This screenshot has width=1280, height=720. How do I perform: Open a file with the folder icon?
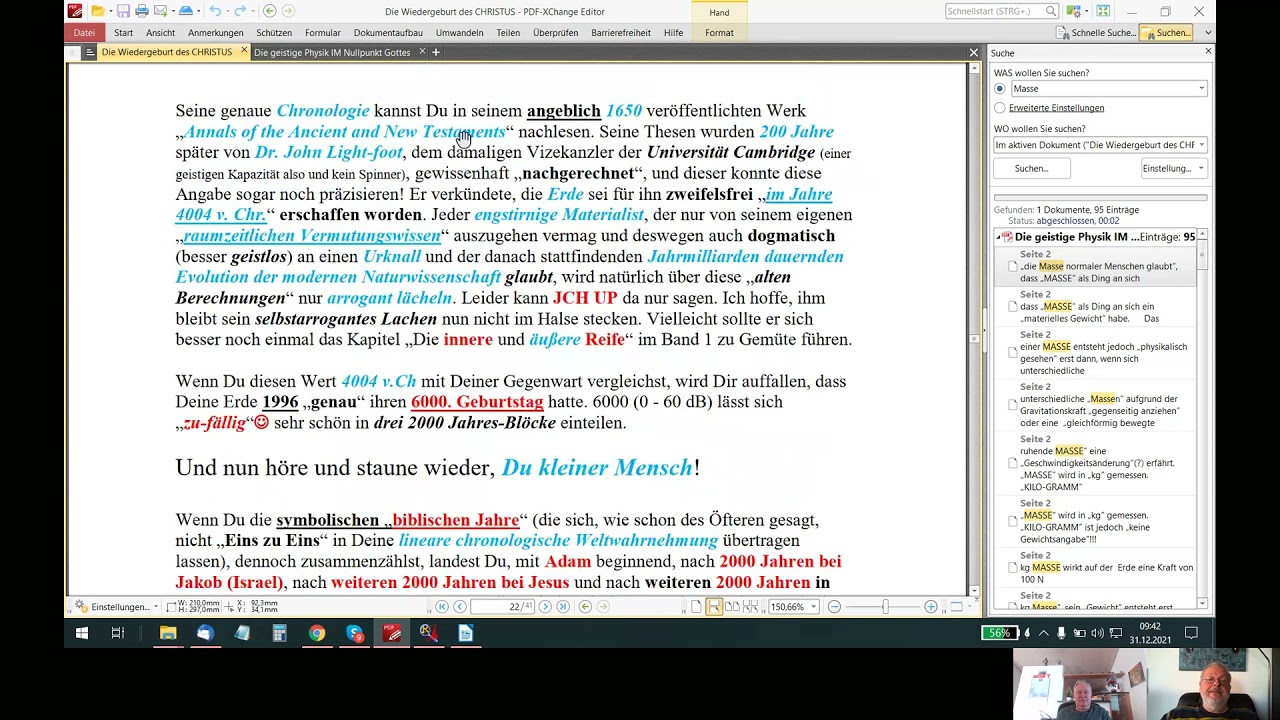pyautogui.click(x=98, y=11)
